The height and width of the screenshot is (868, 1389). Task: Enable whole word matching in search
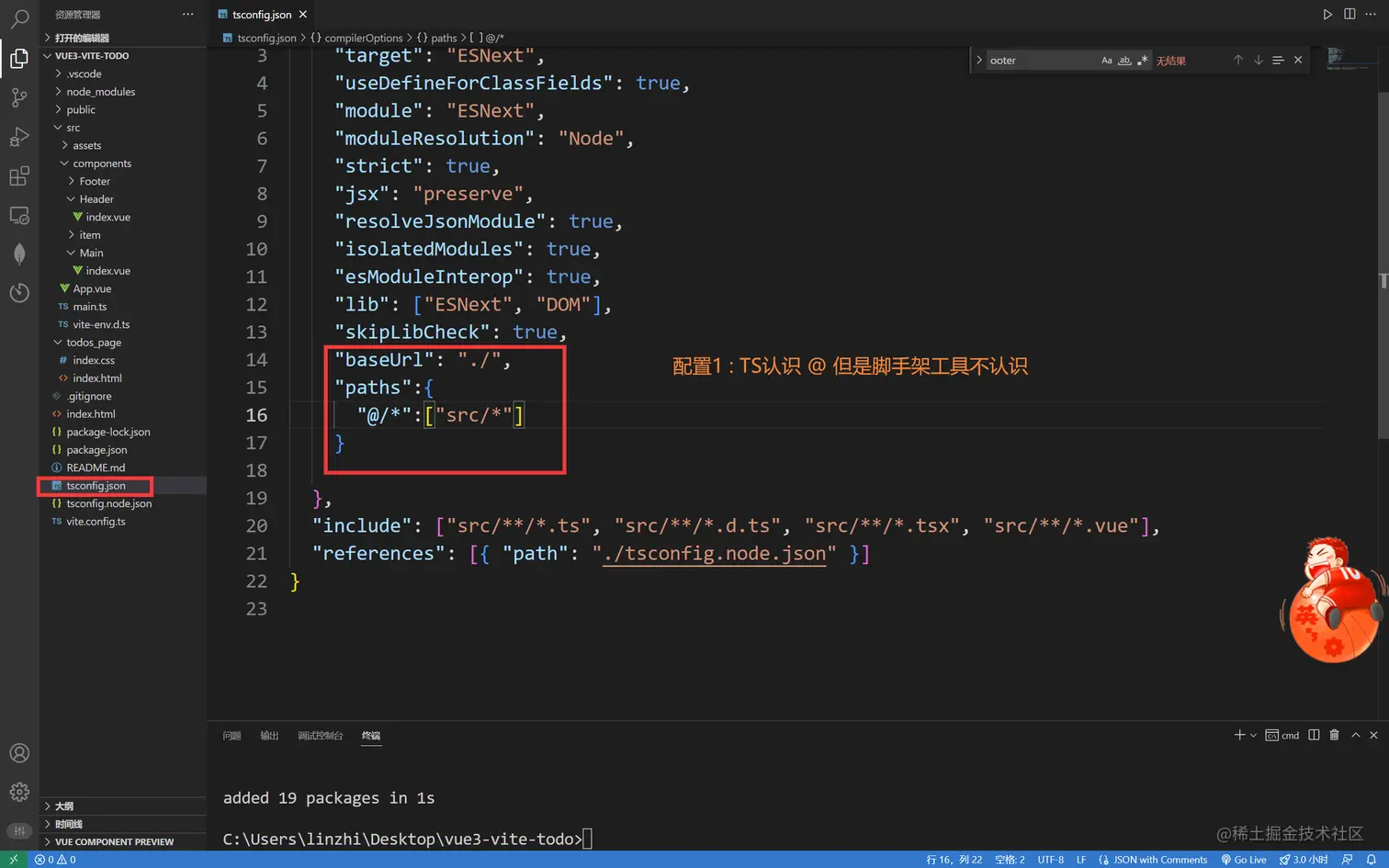coord(1124,60)
